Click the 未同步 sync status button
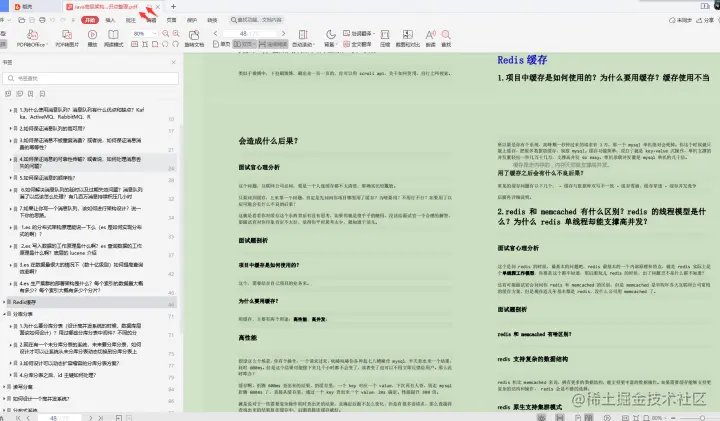 coord(680,20)
